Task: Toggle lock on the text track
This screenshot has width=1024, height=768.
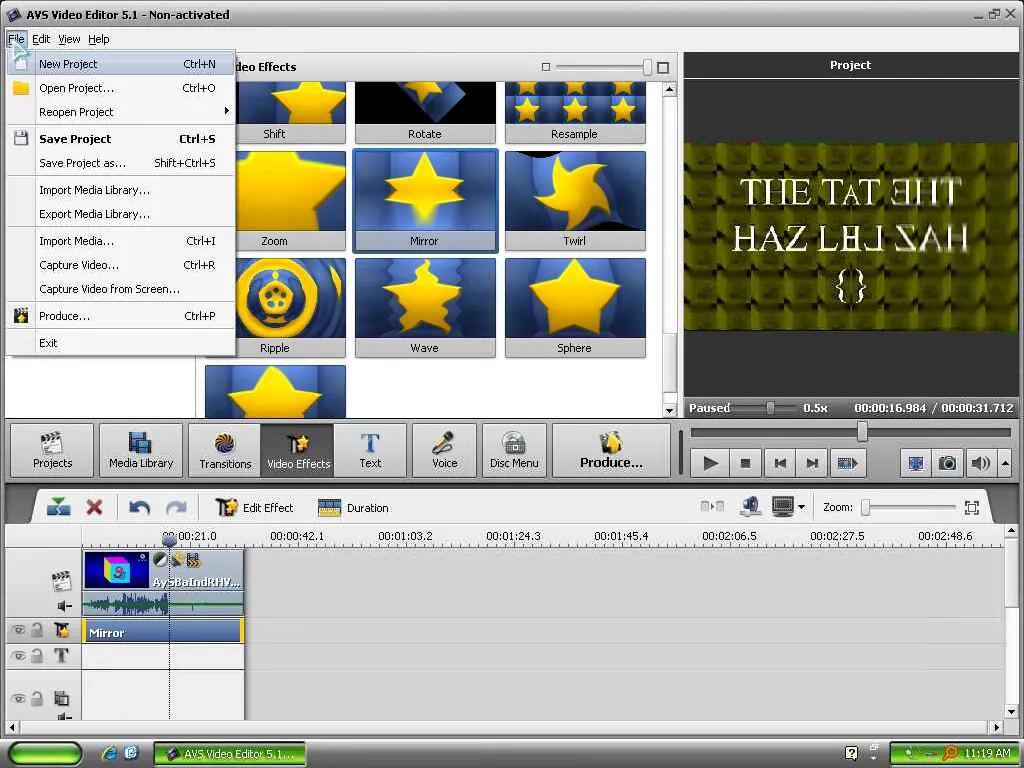Action: coord(37,656)
